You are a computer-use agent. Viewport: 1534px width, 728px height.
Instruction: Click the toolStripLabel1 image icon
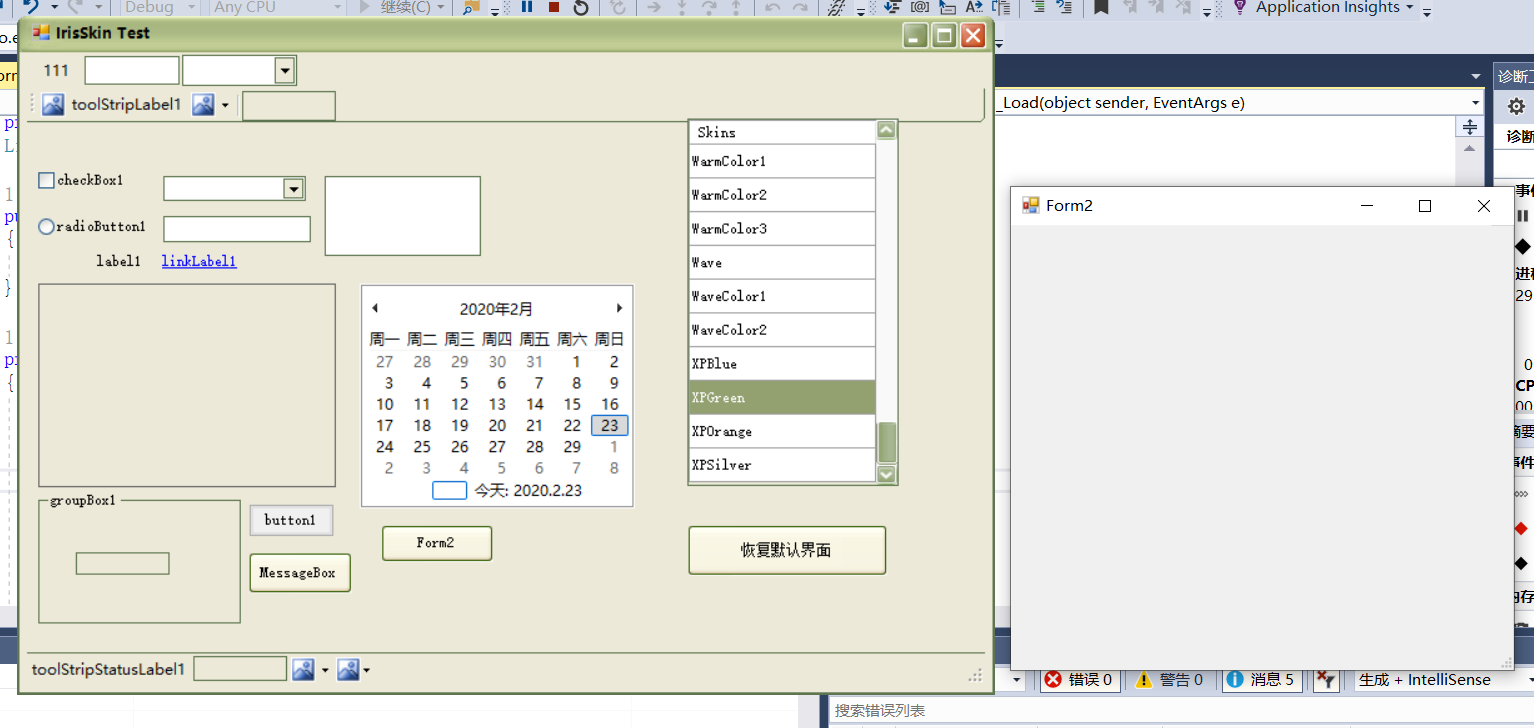coord(52,104)
